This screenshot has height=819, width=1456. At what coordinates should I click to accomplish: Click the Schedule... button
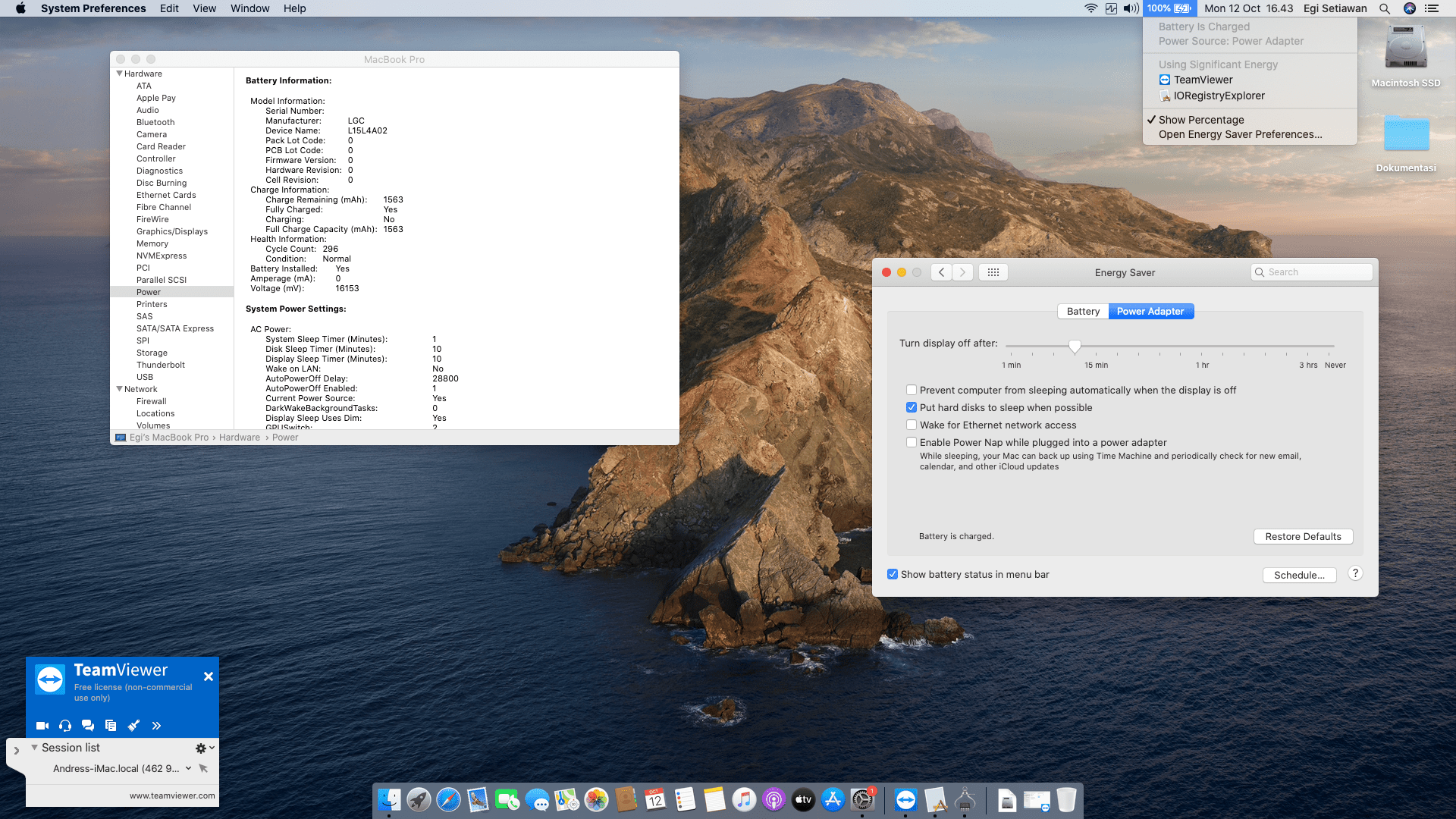[1299, 575]
